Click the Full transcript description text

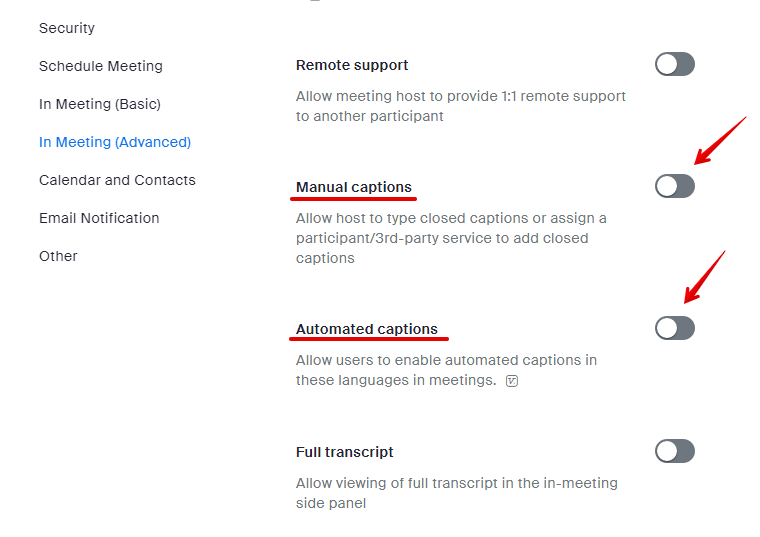coord(456,493)
